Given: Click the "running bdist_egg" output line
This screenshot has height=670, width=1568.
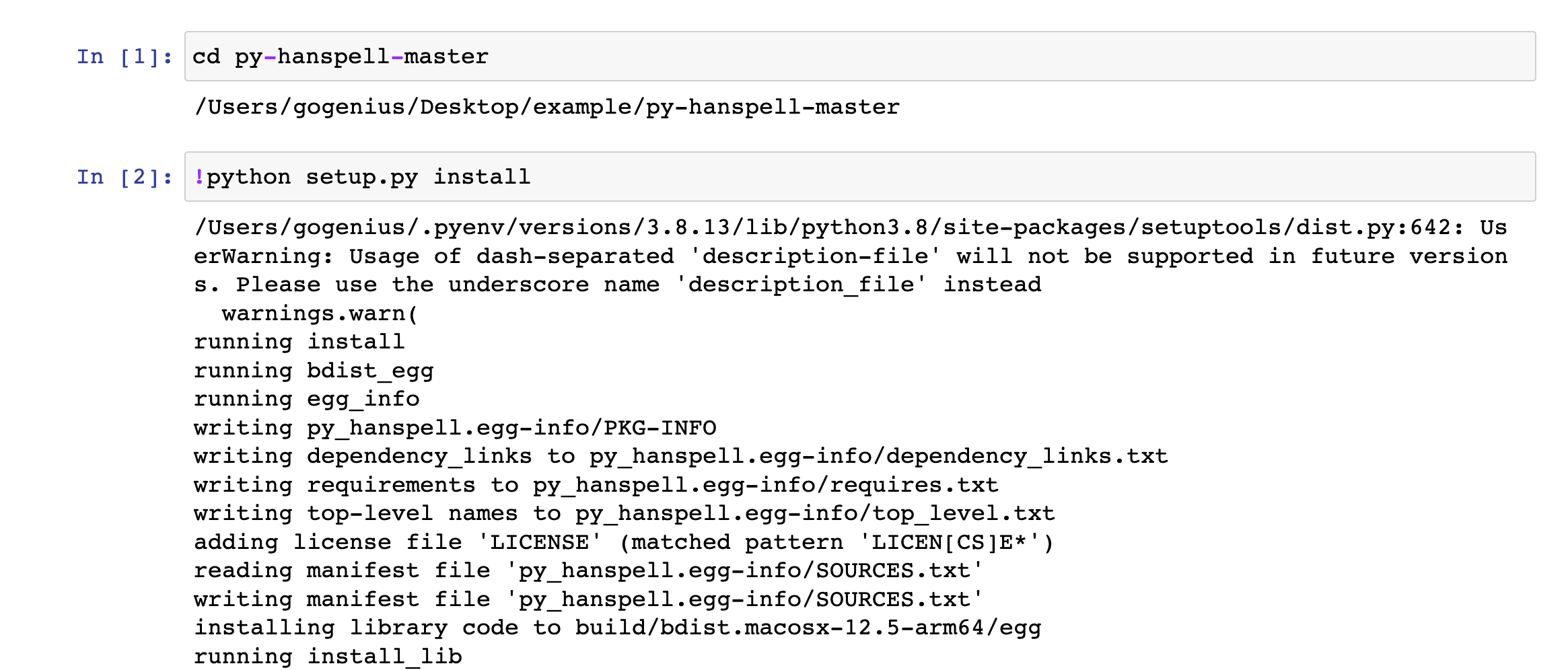Looking at the screenshot, I should 314,371.
